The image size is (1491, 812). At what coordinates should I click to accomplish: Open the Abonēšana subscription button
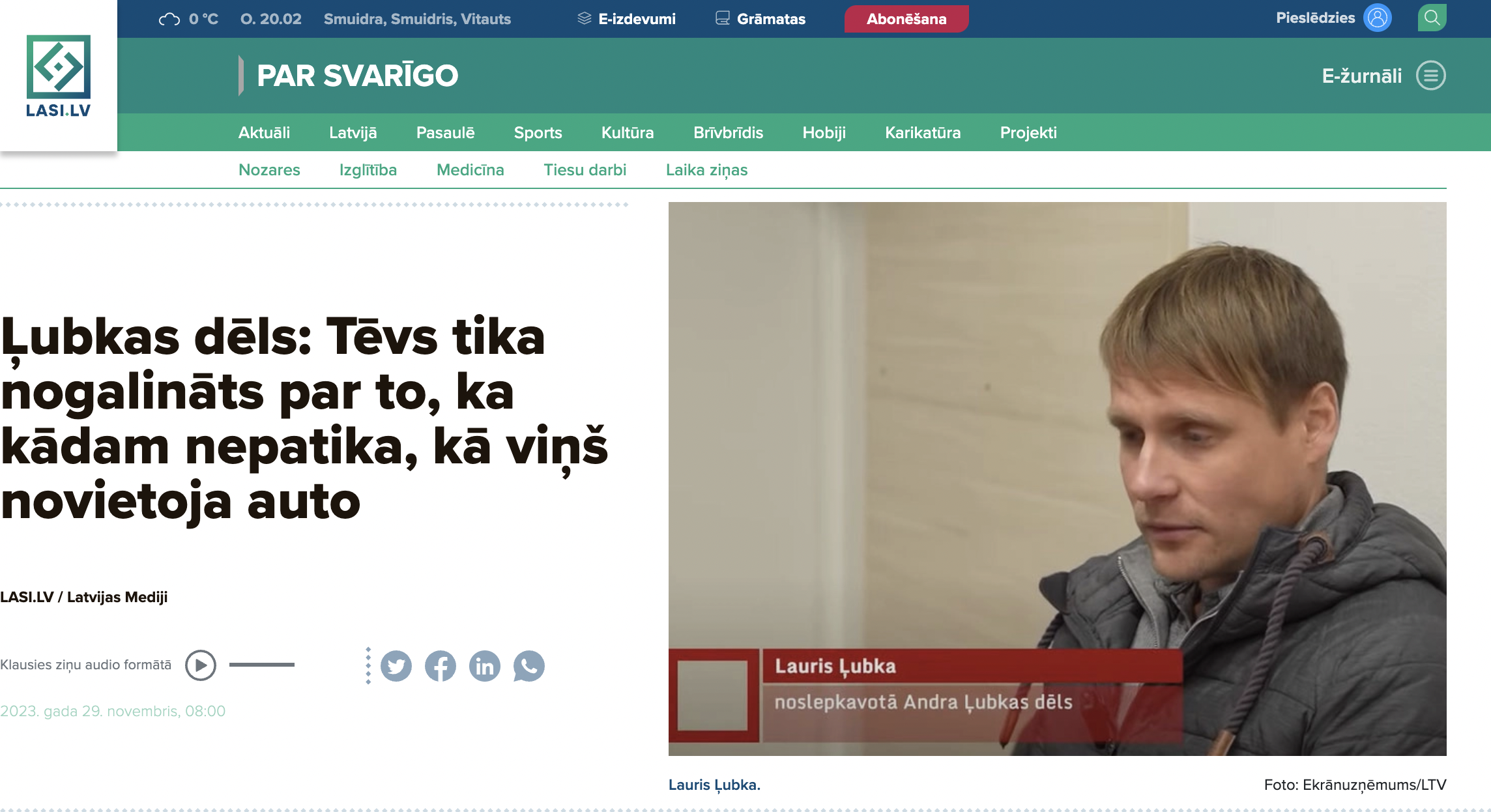pos(906,19)
